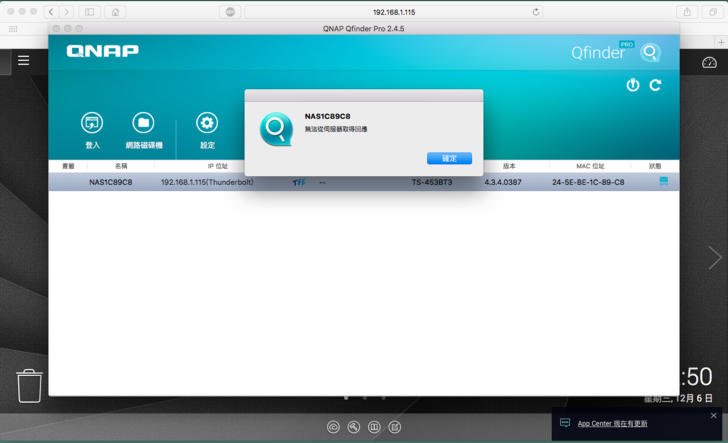The height and width of the screenshot is (443, 728).
Task: Reload the Safari page
Action: [x=536, y=12]
